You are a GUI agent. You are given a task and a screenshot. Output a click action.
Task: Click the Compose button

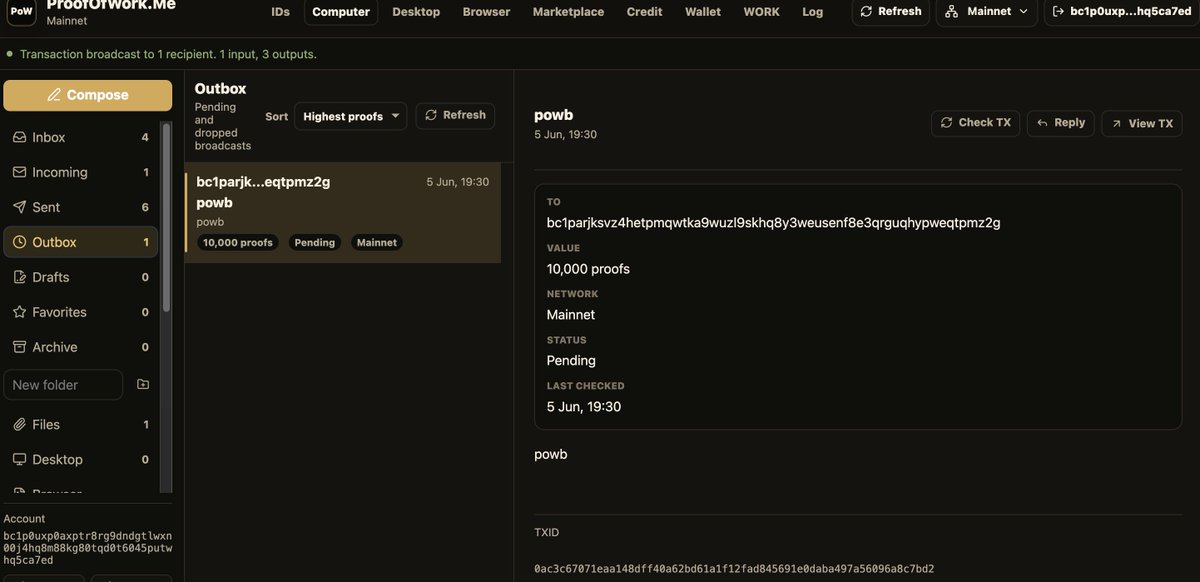pos(87,95)
